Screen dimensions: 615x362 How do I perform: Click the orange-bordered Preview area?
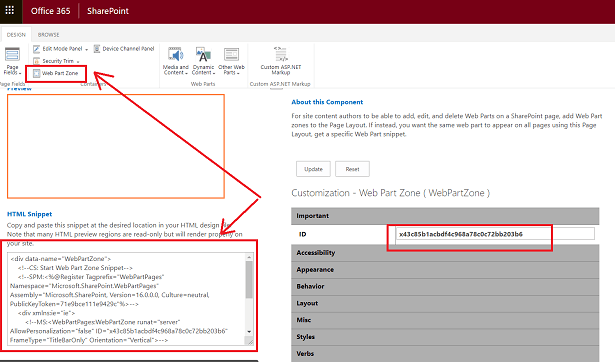[x=116, y=146]
